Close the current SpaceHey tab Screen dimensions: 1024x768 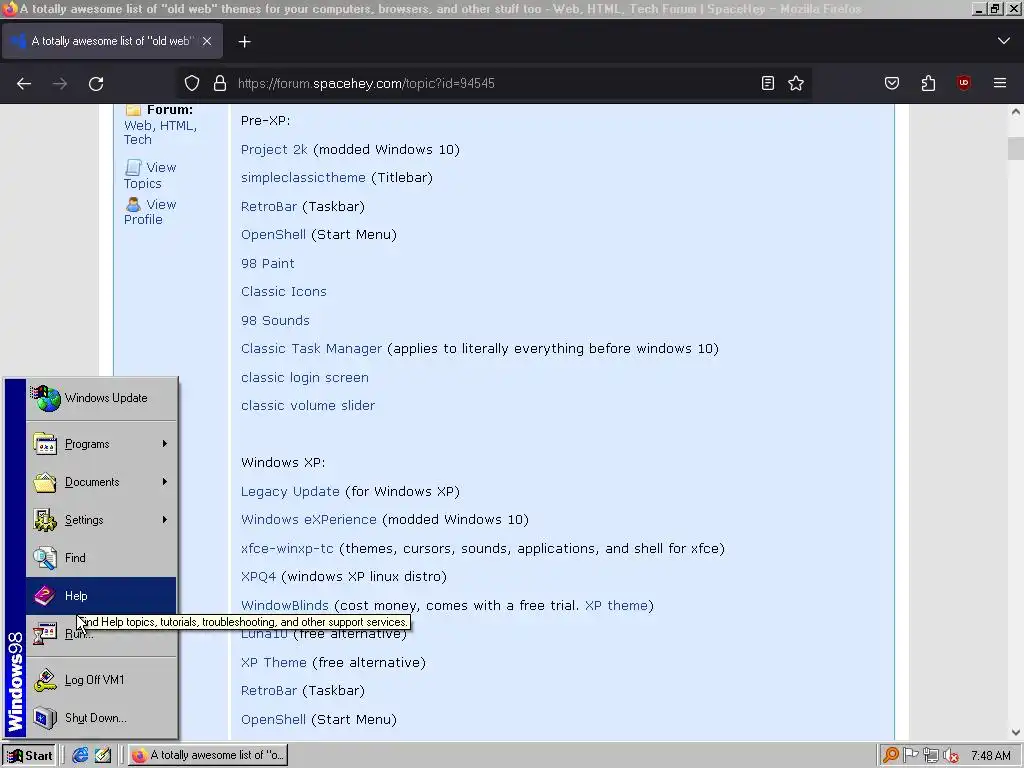coord(207,41)
